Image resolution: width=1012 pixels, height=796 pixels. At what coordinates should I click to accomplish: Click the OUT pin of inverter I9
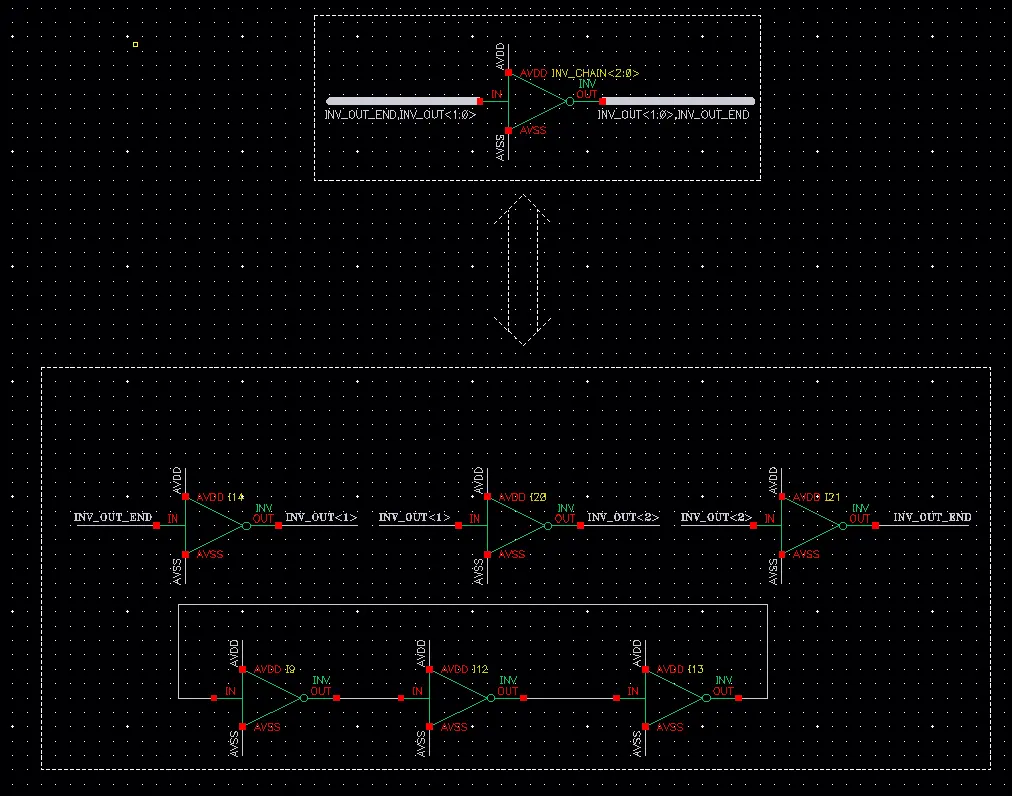point(336,698)
